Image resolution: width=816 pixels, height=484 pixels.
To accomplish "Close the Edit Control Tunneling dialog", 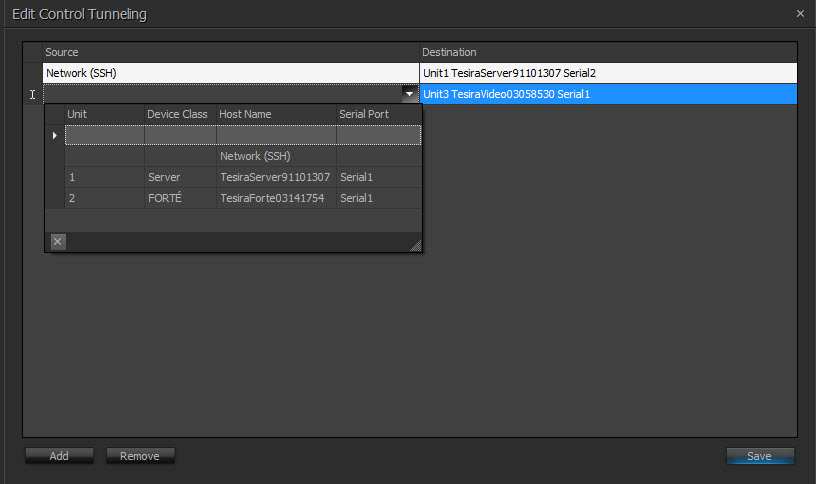I will (x=800, y=14).
